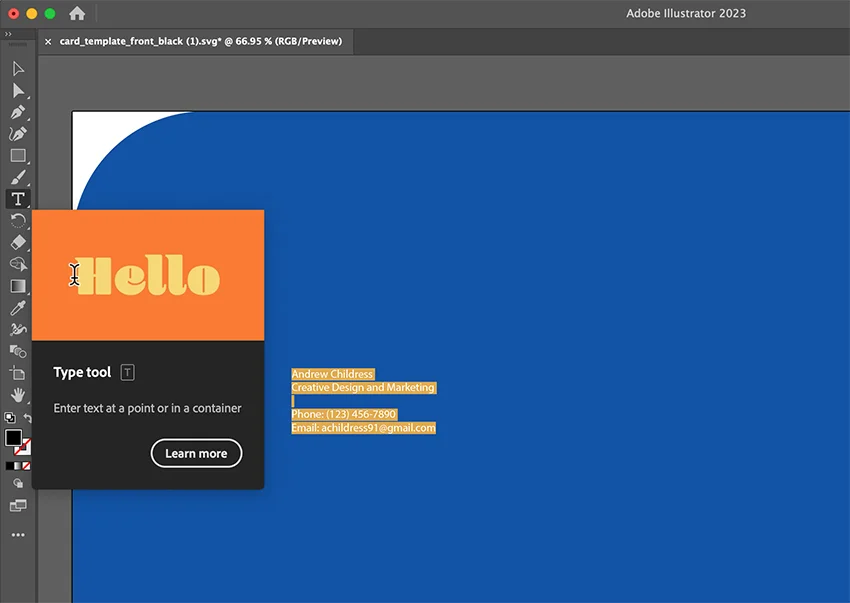
Task: Click the macOS green fullscreen button
Action: 50,14
